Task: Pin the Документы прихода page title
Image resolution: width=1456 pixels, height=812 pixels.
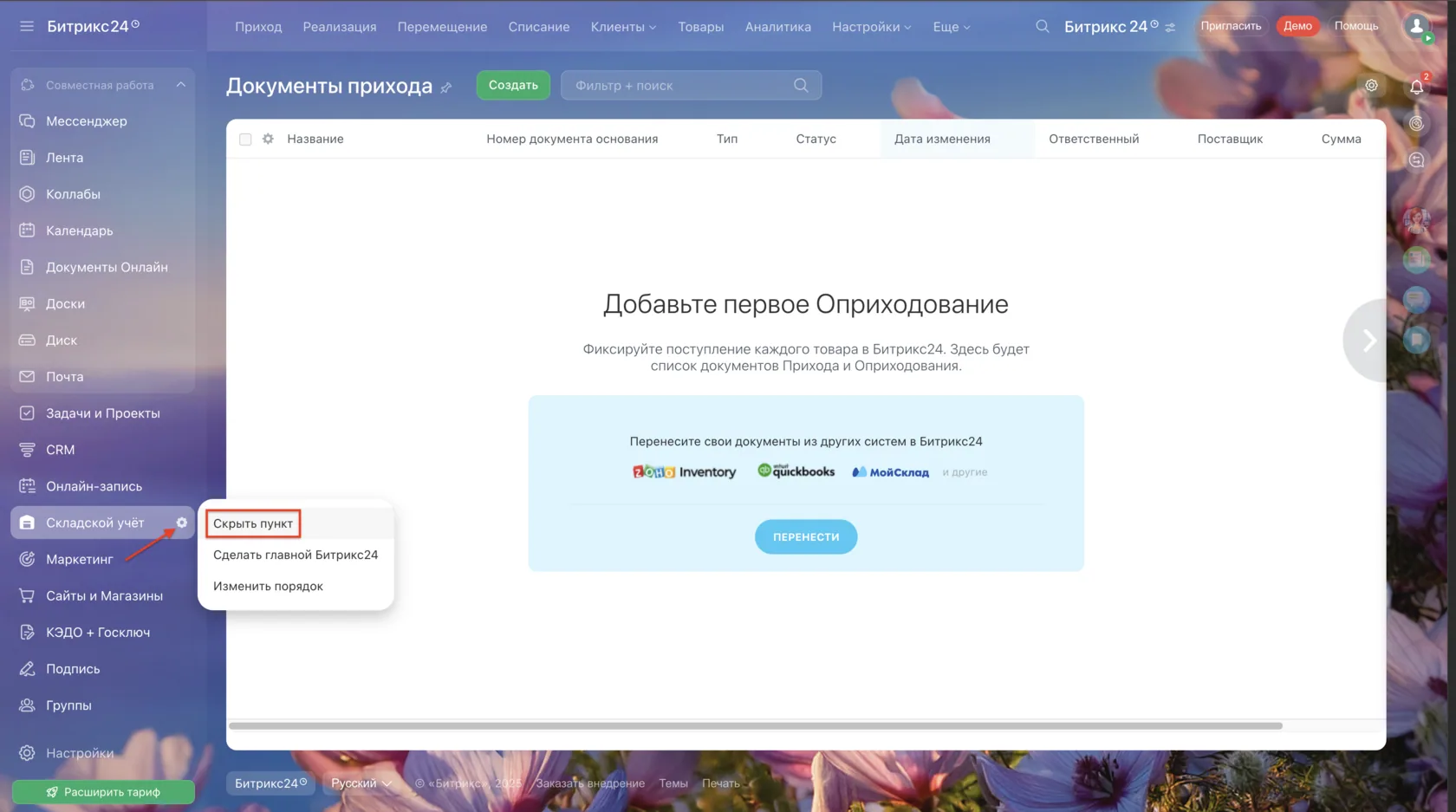Action: [446, 88]
